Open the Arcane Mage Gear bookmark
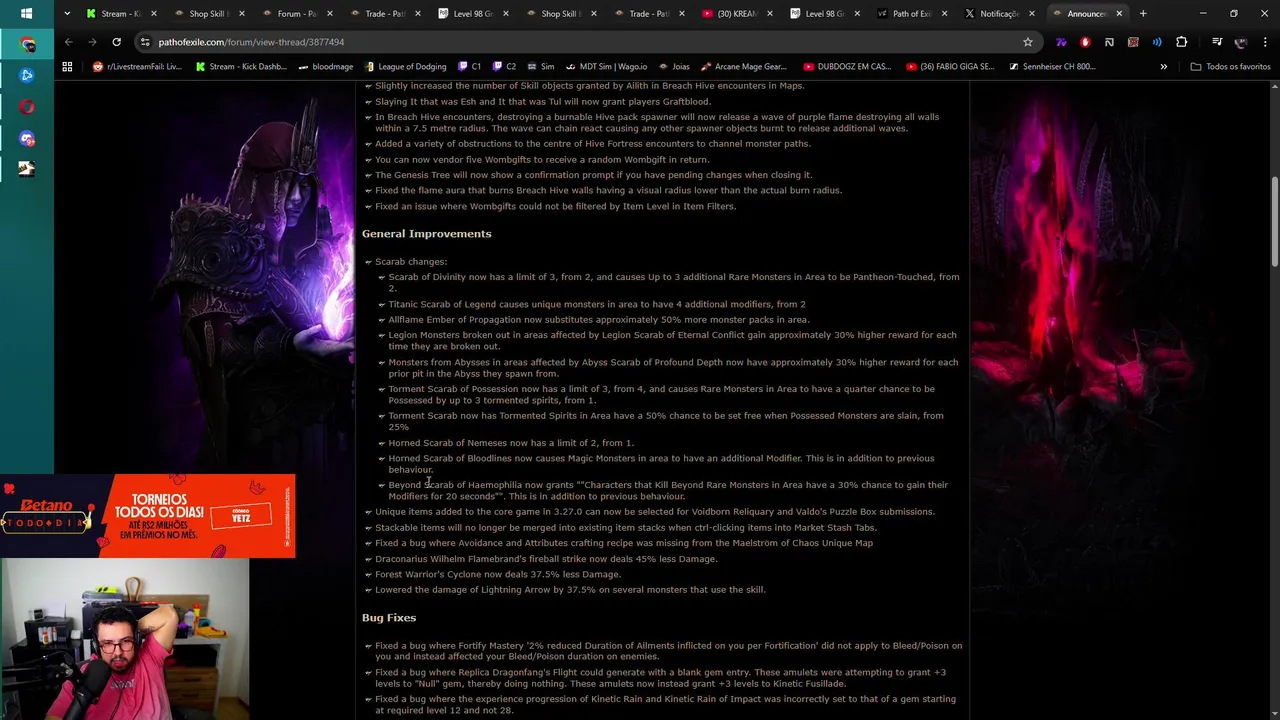Screen dimensions: 1280x720 click(743, 66)
